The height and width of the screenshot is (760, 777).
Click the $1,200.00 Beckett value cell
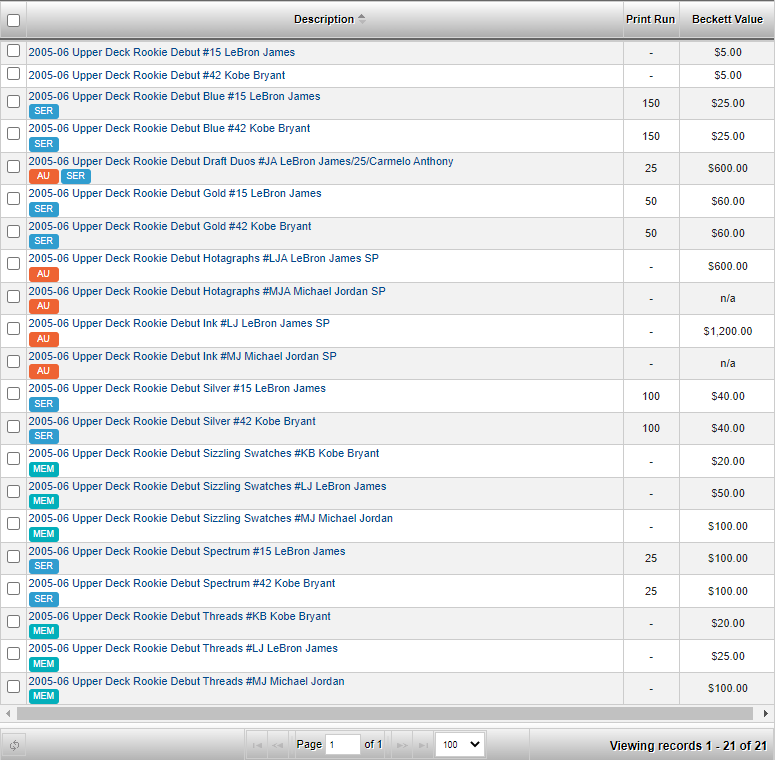727,331
